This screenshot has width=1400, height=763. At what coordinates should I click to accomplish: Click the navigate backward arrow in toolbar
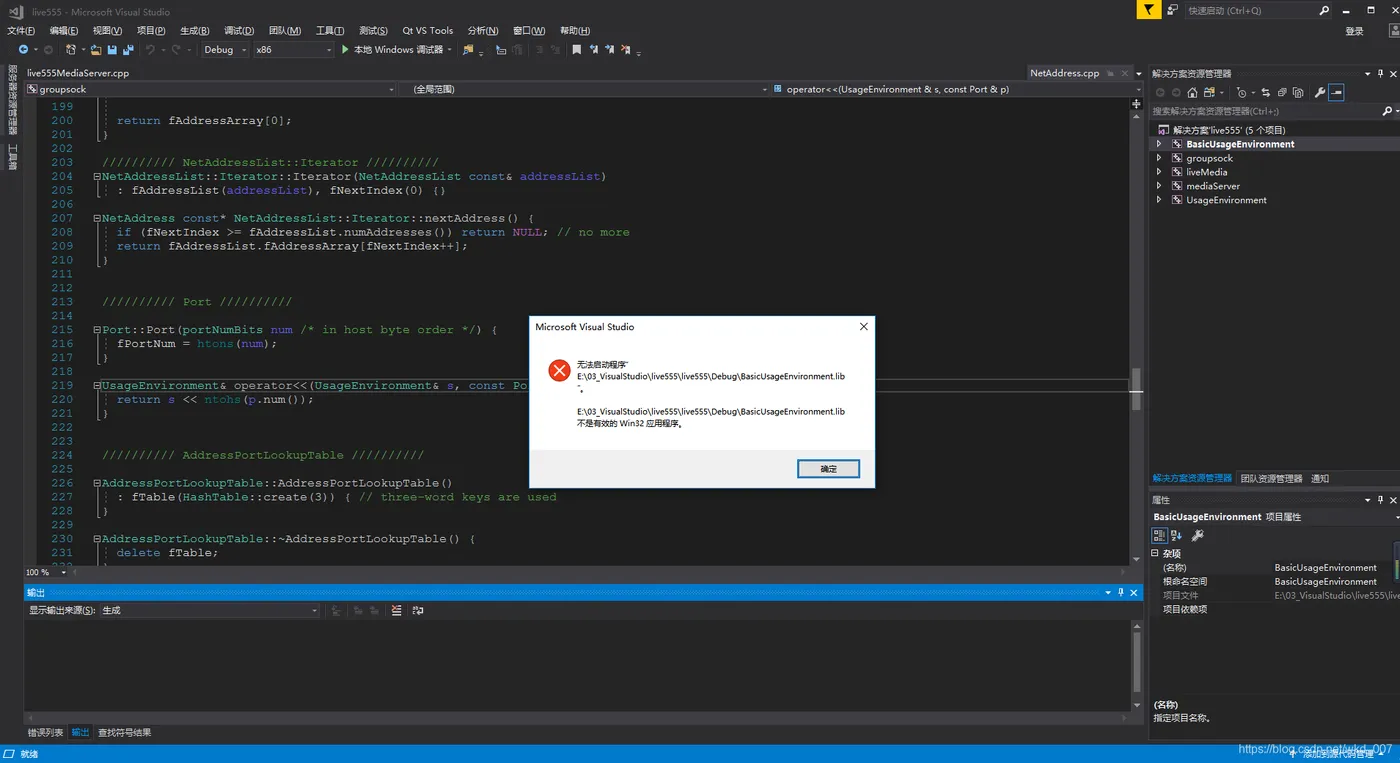[23, 50]
